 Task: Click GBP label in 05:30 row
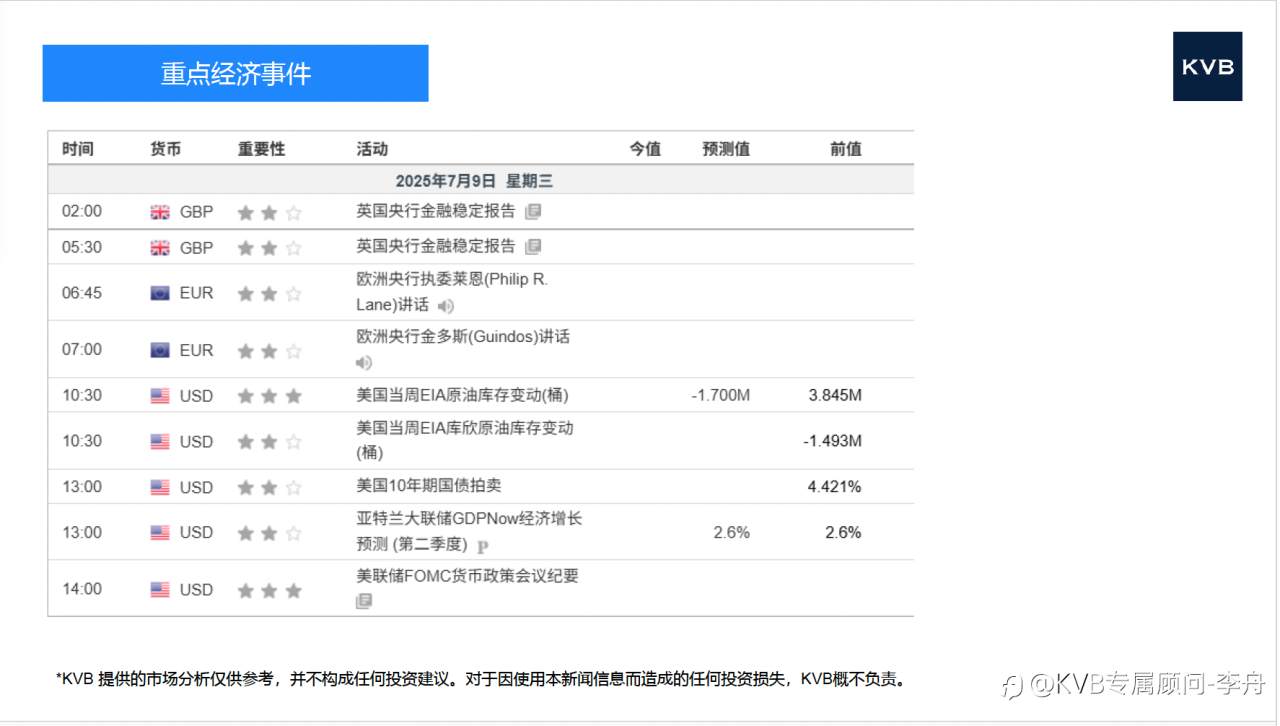196,247
